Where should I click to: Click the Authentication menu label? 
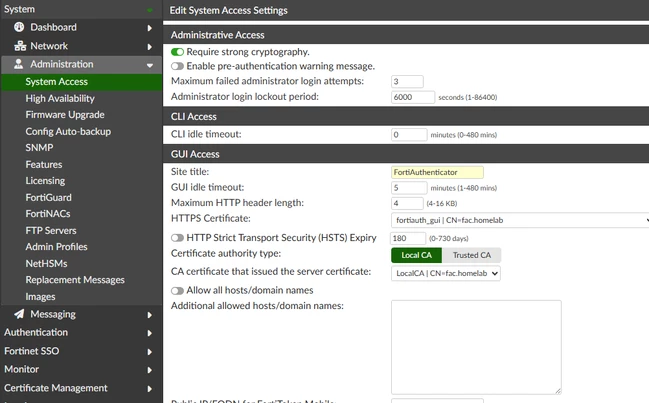coord(36,332)
